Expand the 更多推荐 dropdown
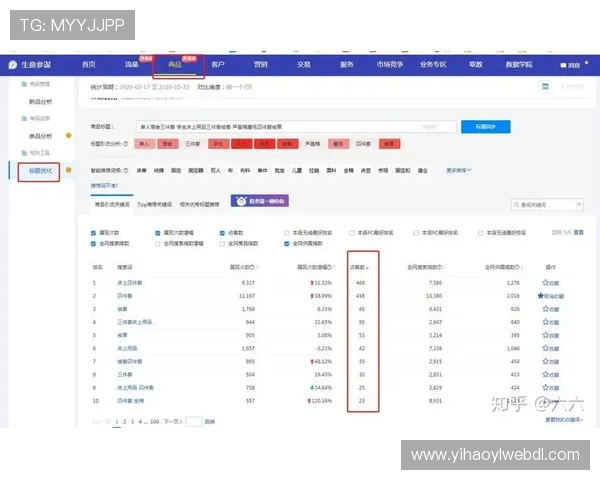This screenshot has width=600, height=480. (458, 170)
